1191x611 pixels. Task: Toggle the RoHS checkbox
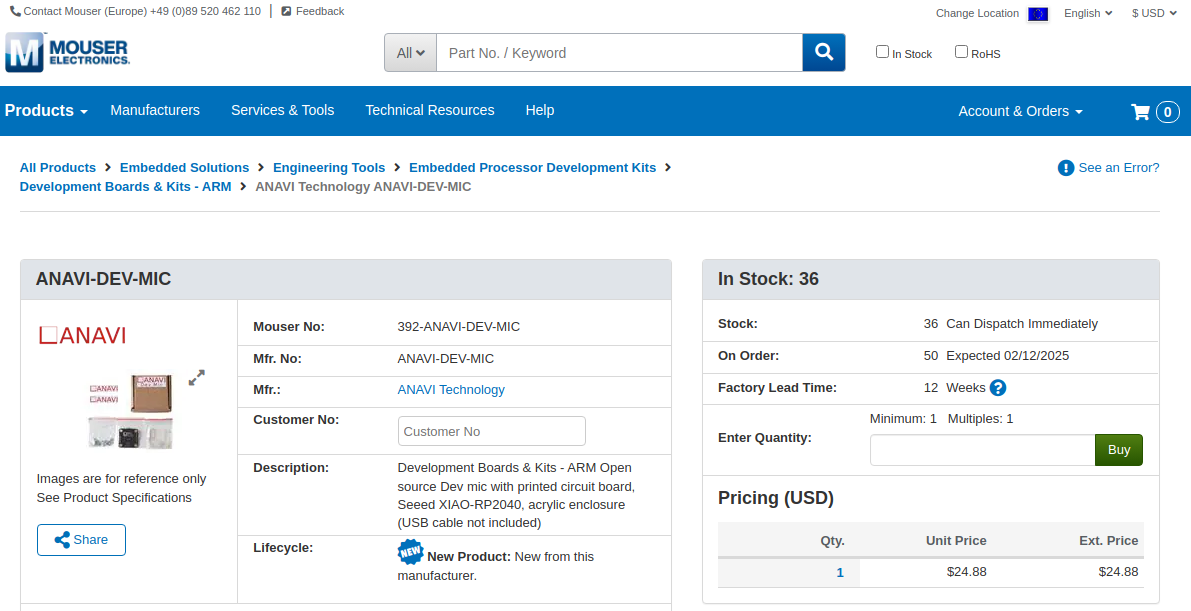point(961,52)
